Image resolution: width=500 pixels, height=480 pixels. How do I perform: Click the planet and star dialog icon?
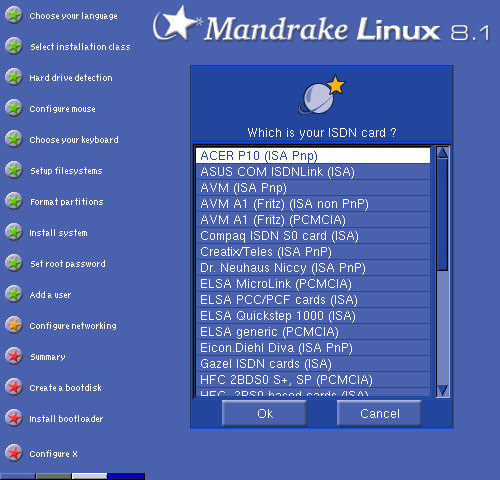(x=321, y=95)
